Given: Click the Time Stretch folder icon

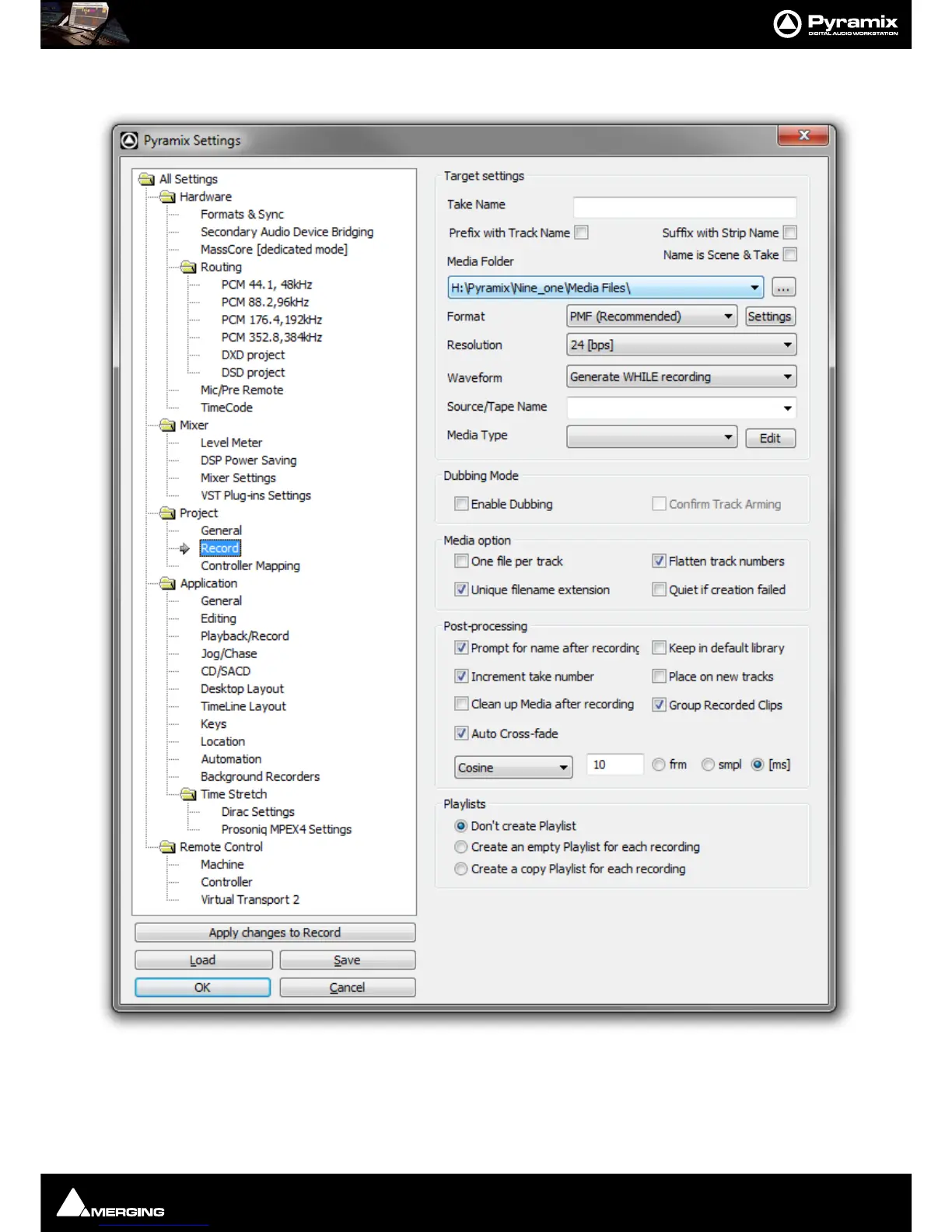Looking at the screenshot, I should click(x=188, y=794).
